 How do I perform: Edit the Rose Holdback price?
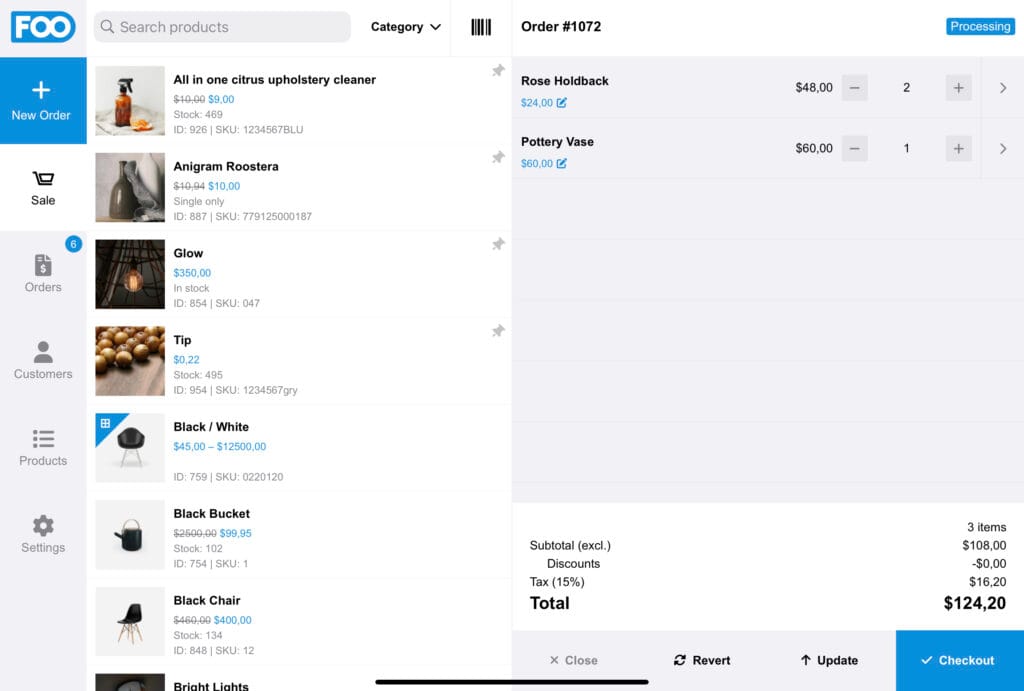[x=562, y=103]
